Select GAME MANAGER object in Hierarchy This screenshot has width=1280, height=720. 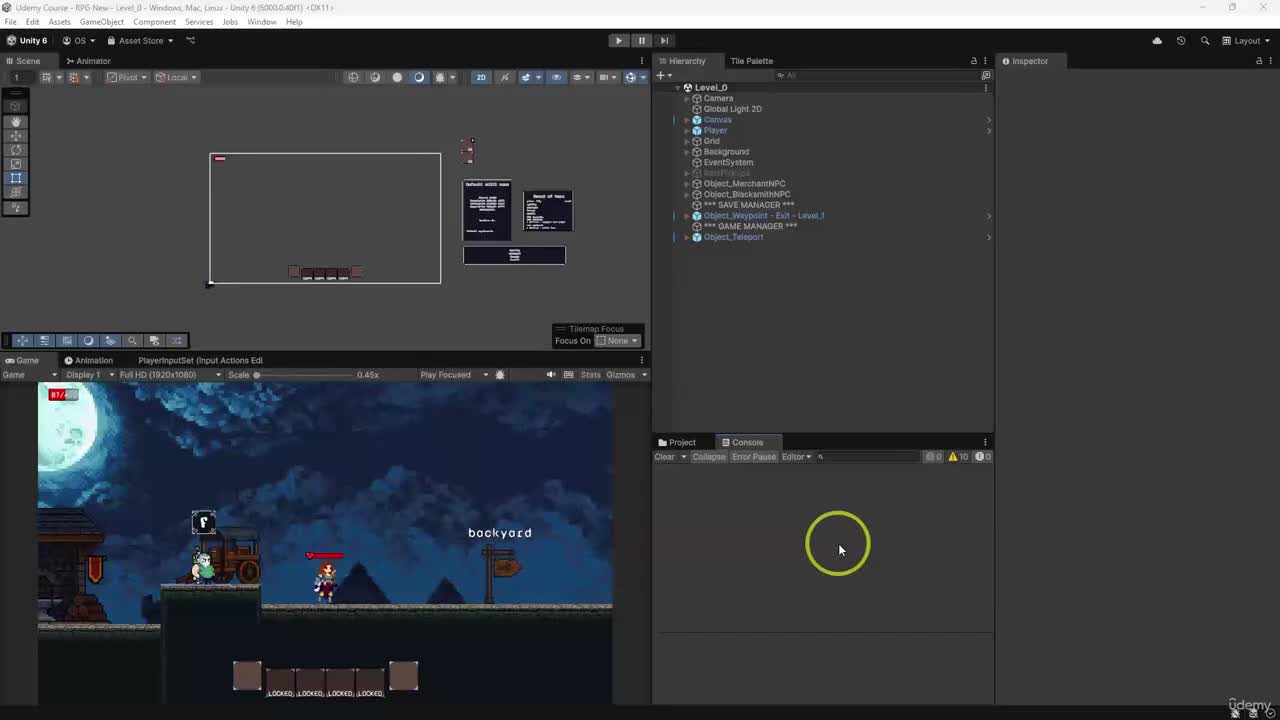click(x=750, y=227)
